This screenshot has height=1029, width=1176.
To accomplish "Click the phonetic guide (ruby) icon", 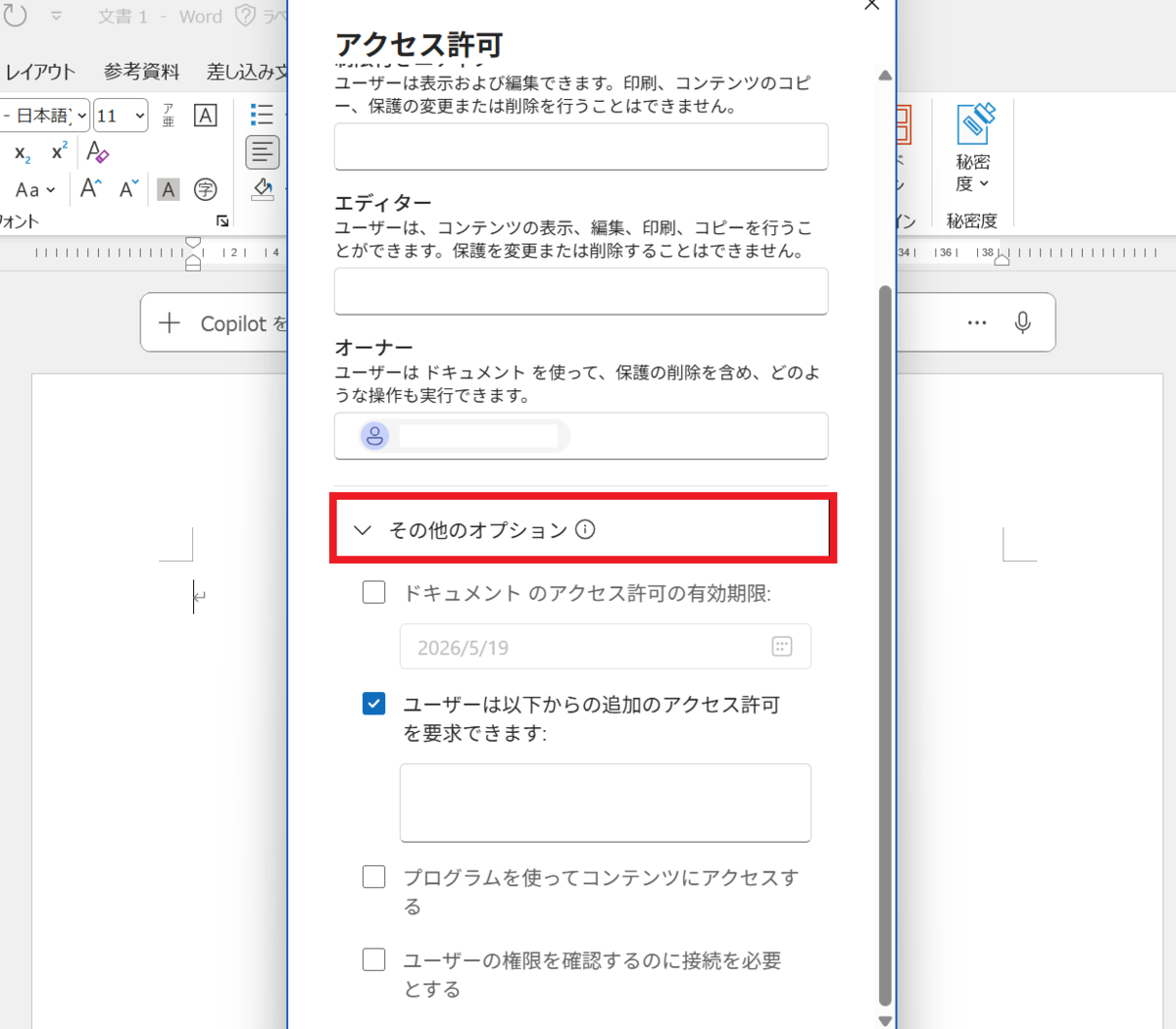I will (x=169, y=116).
